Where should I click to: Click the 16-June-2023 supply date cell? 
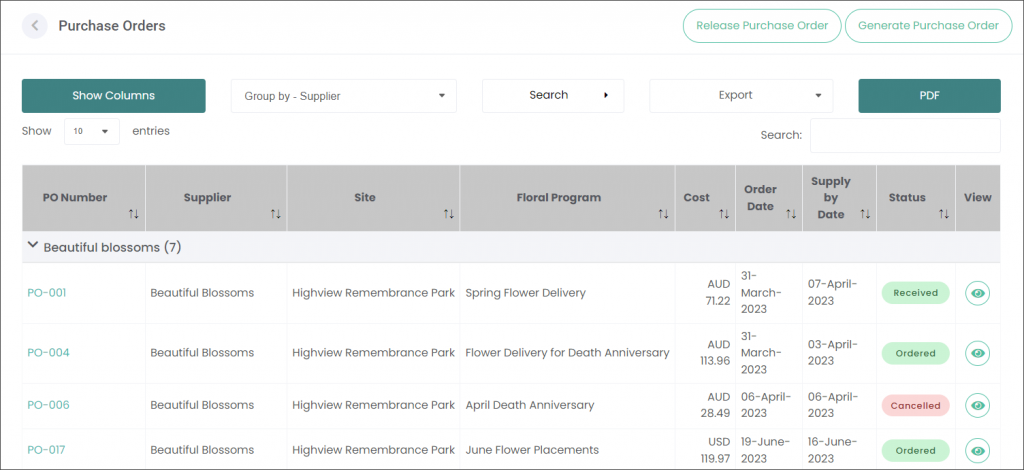(839, 450)
